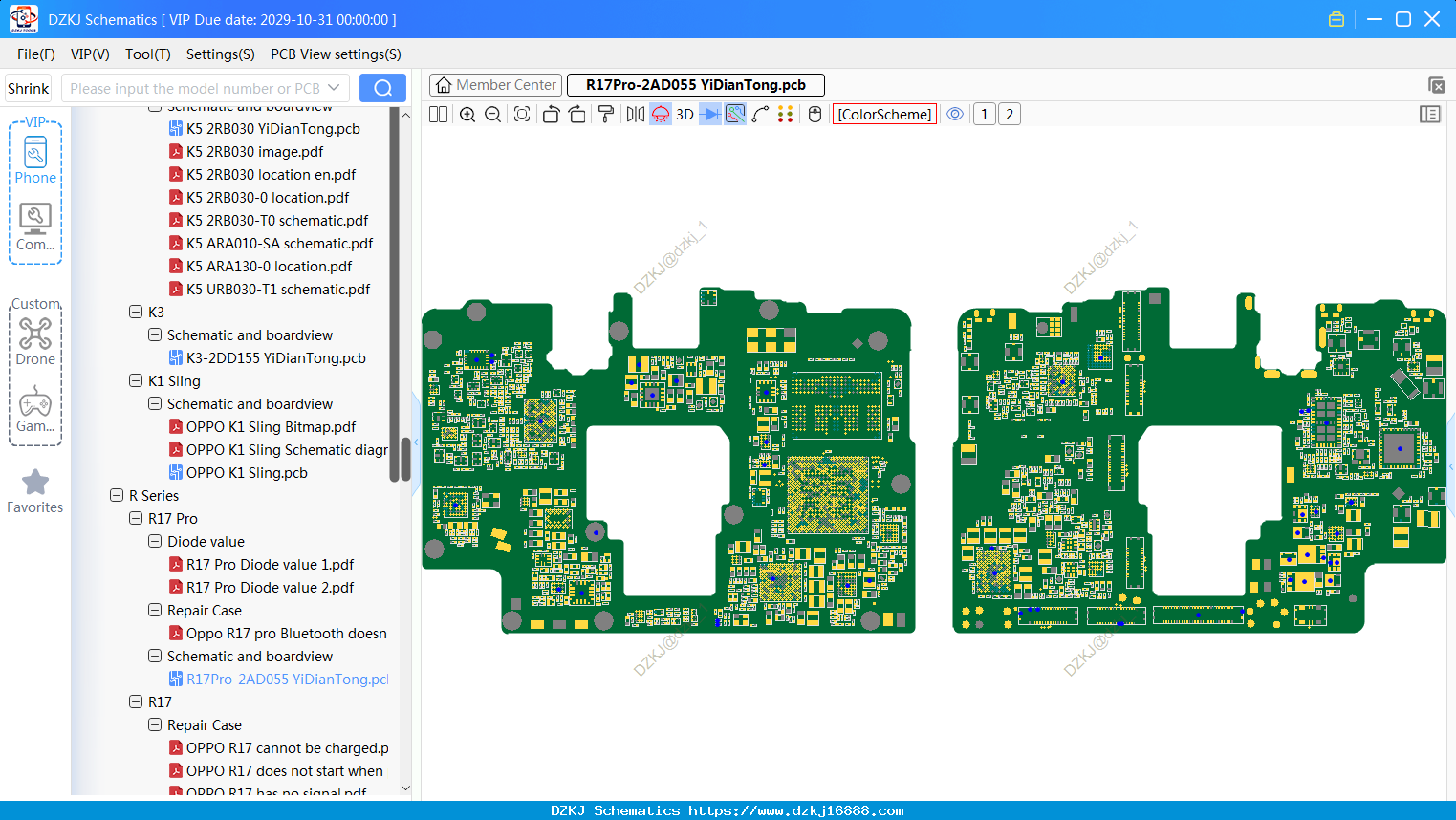Viewport: 1456px width, 820px height.
Task: Open the Member Center tab
Action: click(495, 85)
